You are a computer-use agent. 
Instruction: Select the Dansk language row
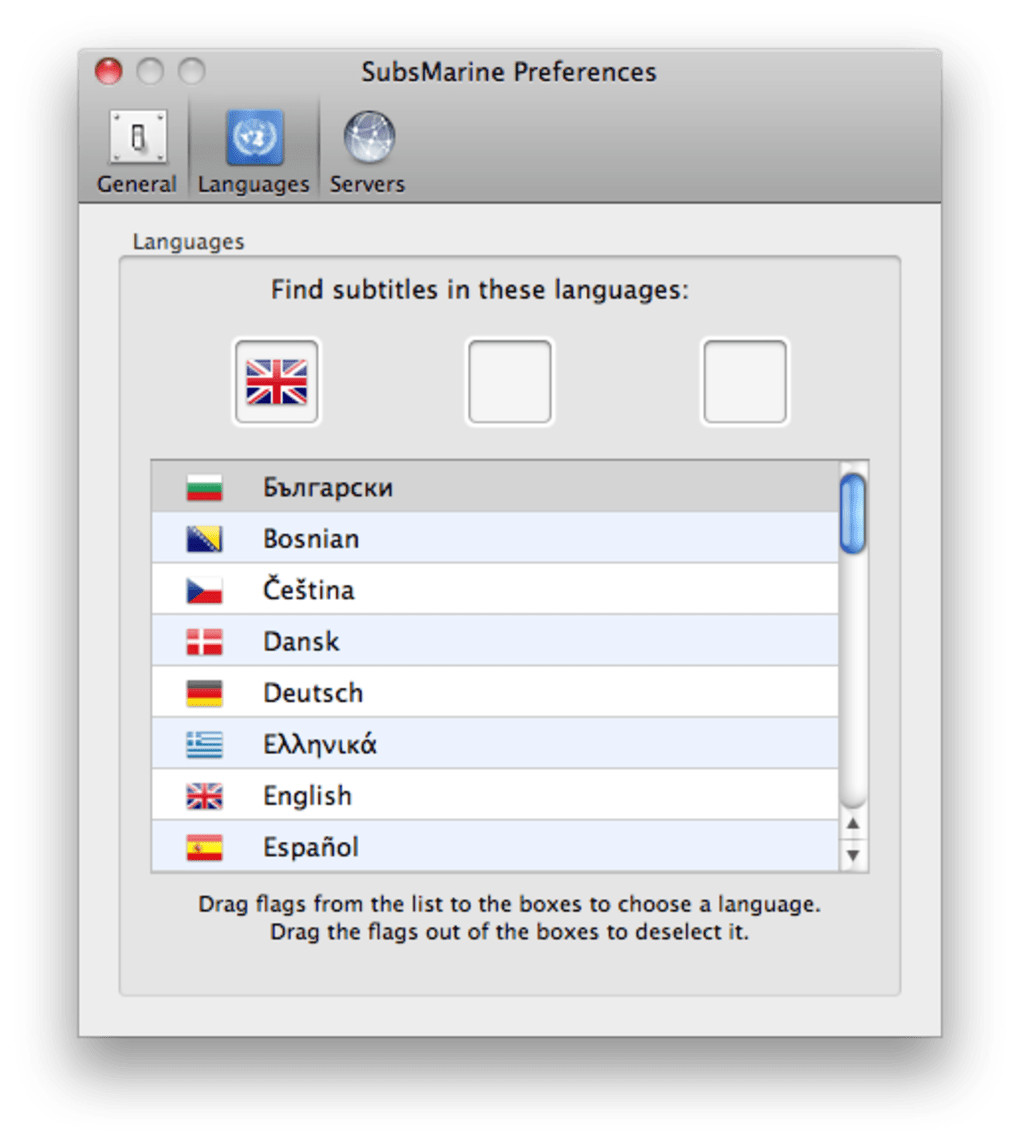pos(495,641)
